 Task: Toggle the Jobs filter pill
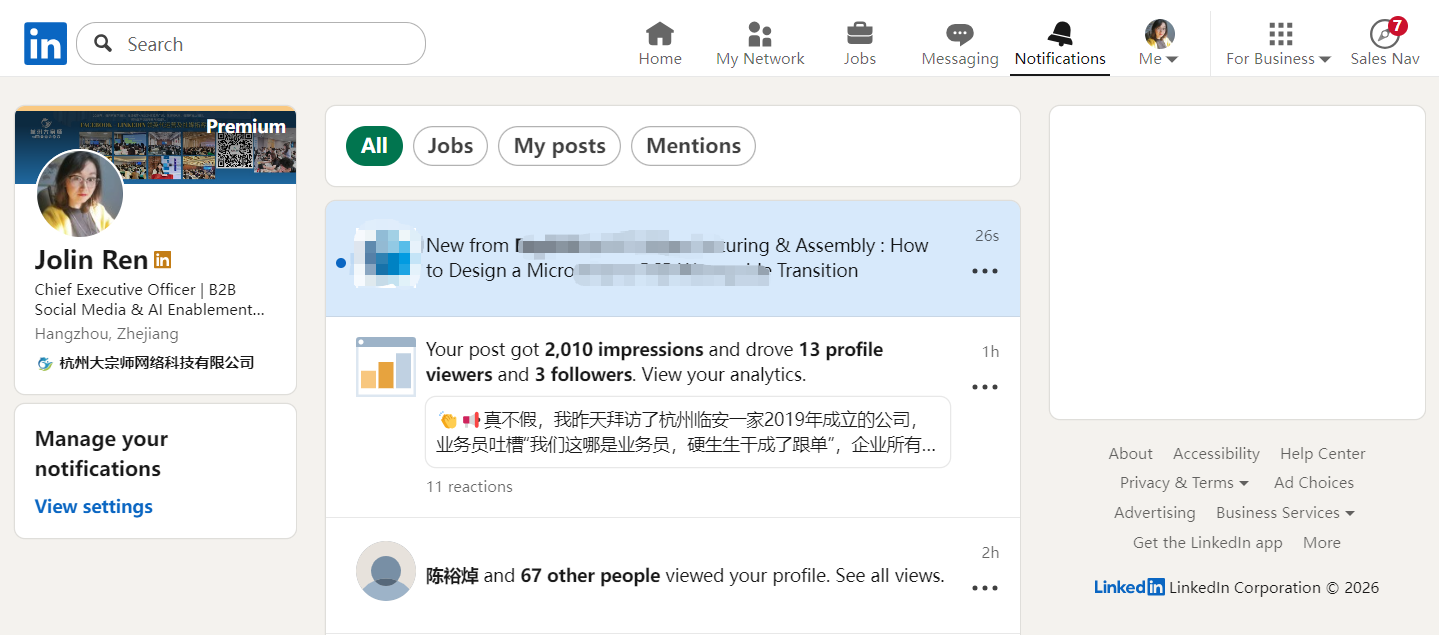click(x=450, y=146)
